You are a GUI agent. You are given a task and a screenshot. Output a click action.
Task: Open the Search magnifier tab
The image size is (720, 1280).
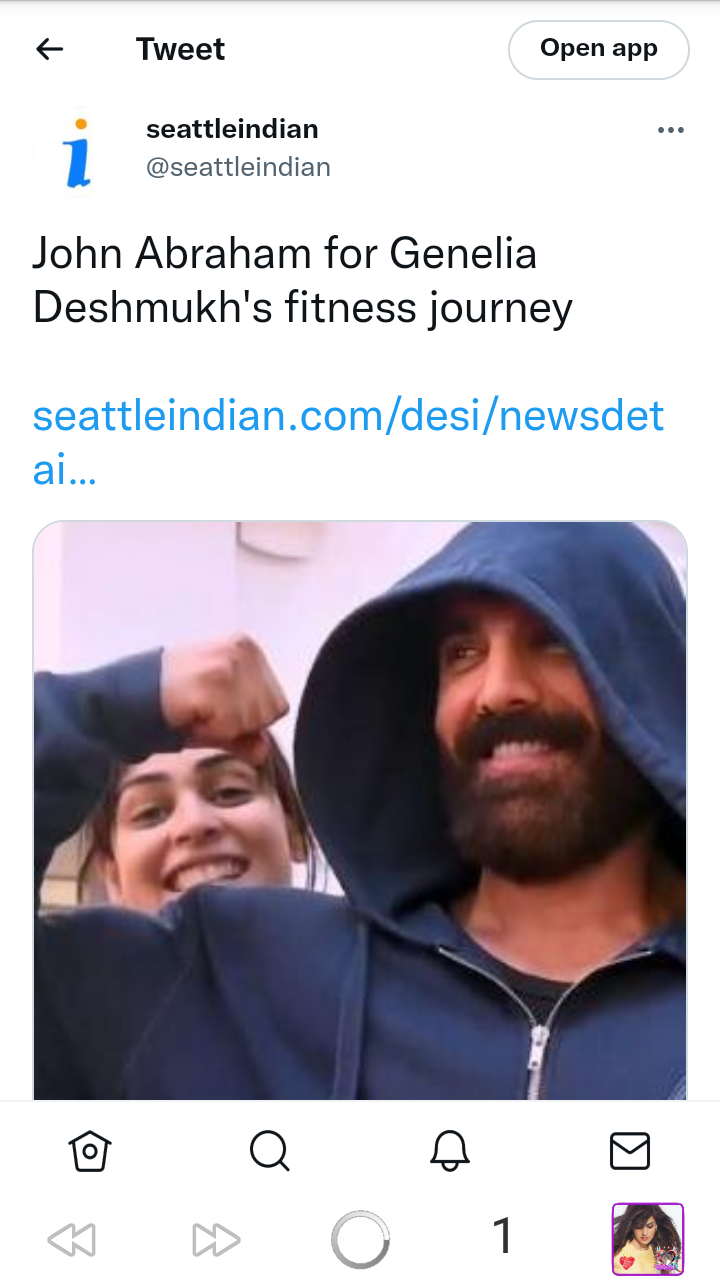(270, 1151)
